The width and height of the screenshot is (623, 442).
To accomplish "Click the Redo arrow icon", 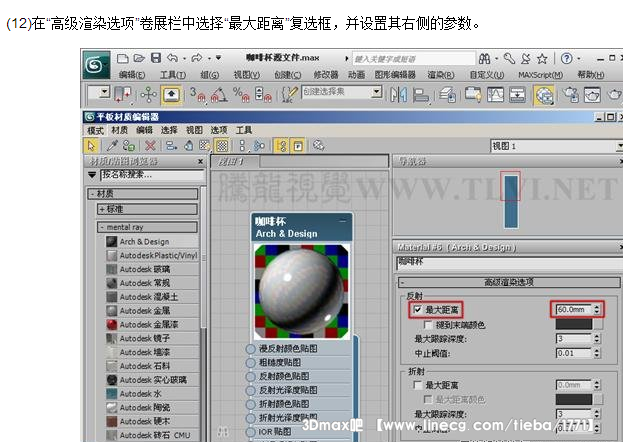I will click(x=197, y=58).
